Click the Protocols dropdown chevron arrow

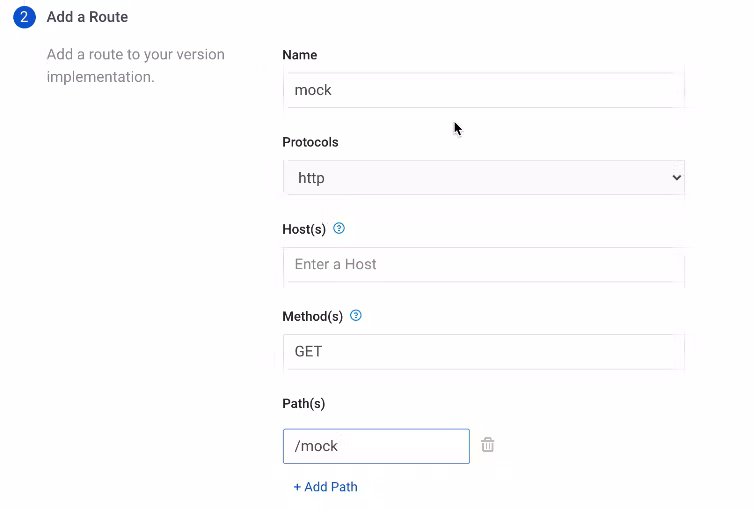[x=676, y=178]
